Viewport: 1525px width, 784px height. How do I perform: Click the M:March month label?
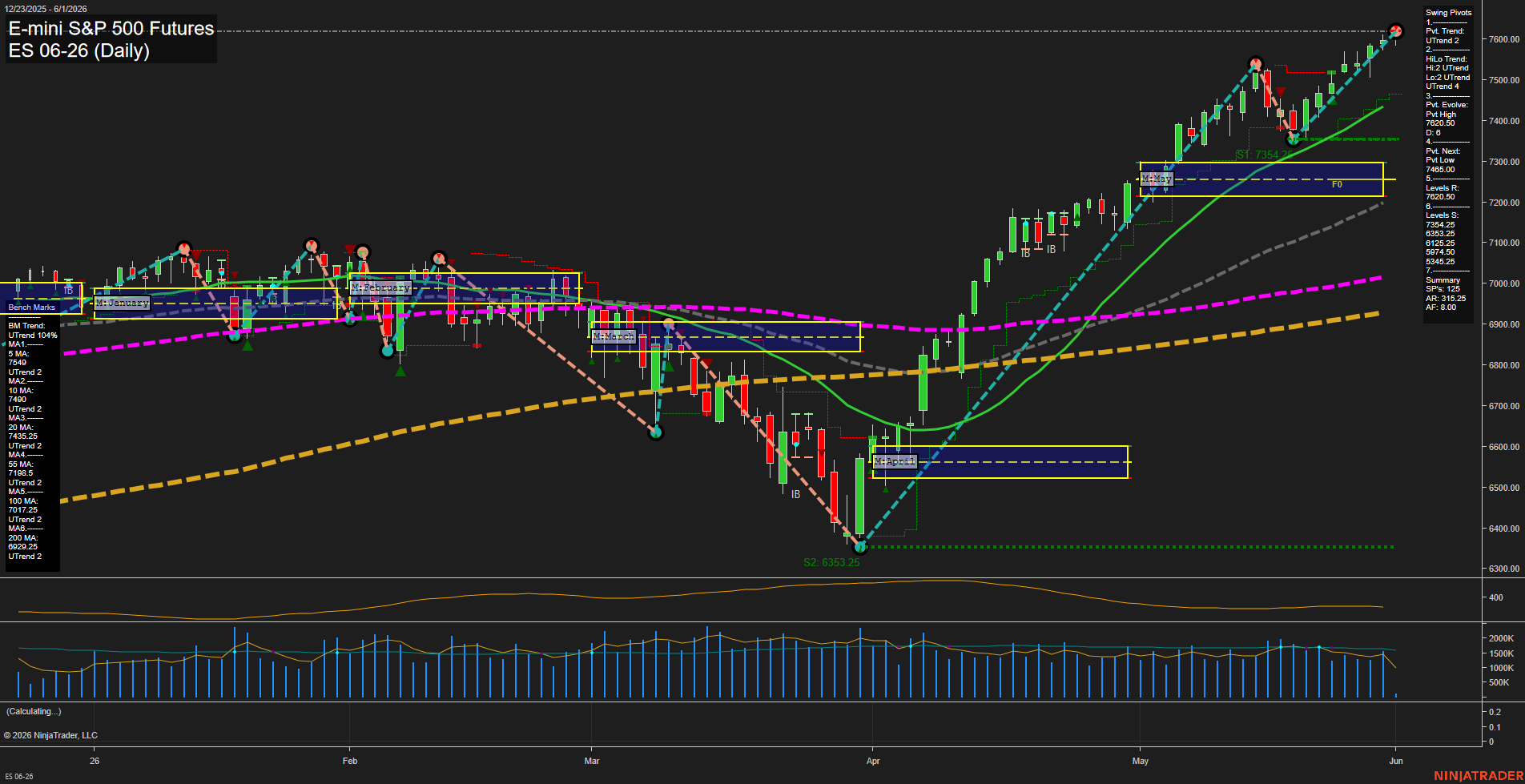pyautogui.click(x=614, y=336)
